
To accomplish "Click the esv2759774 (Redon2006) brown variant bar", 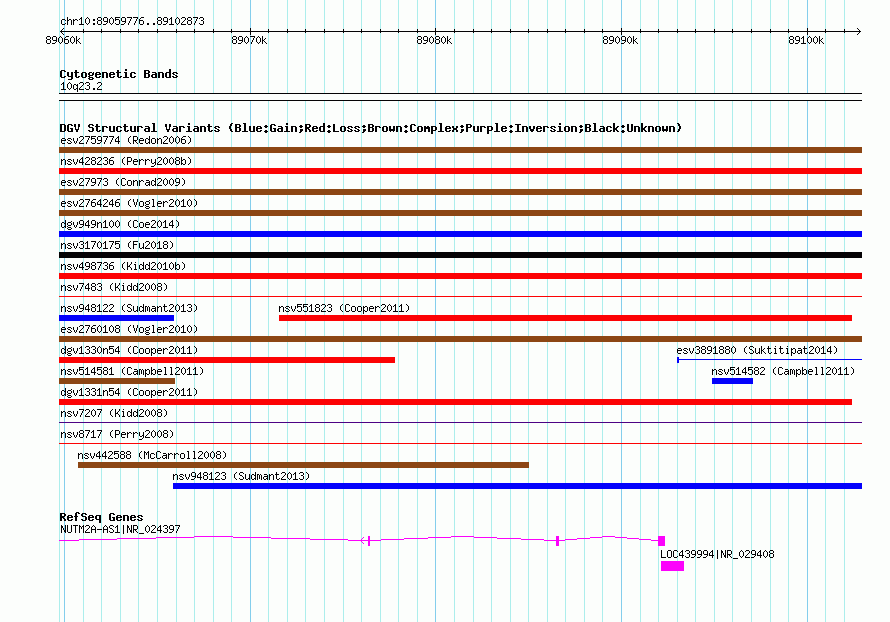I will point(460,150).
